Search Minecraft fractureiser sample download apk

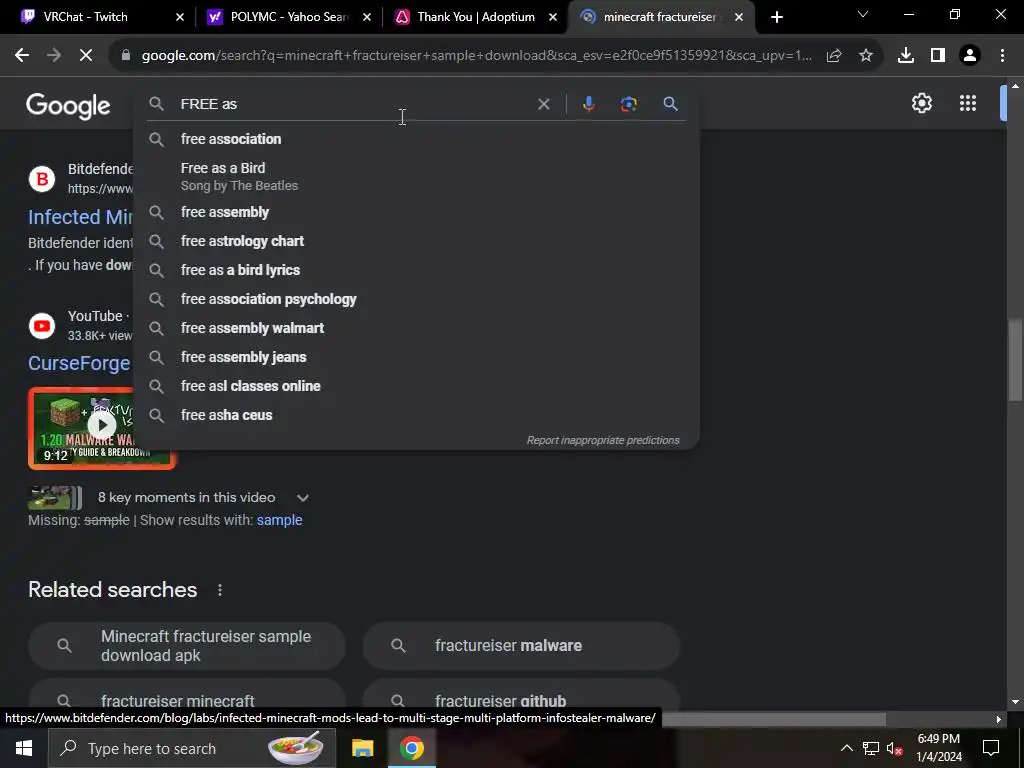point(187,645)
